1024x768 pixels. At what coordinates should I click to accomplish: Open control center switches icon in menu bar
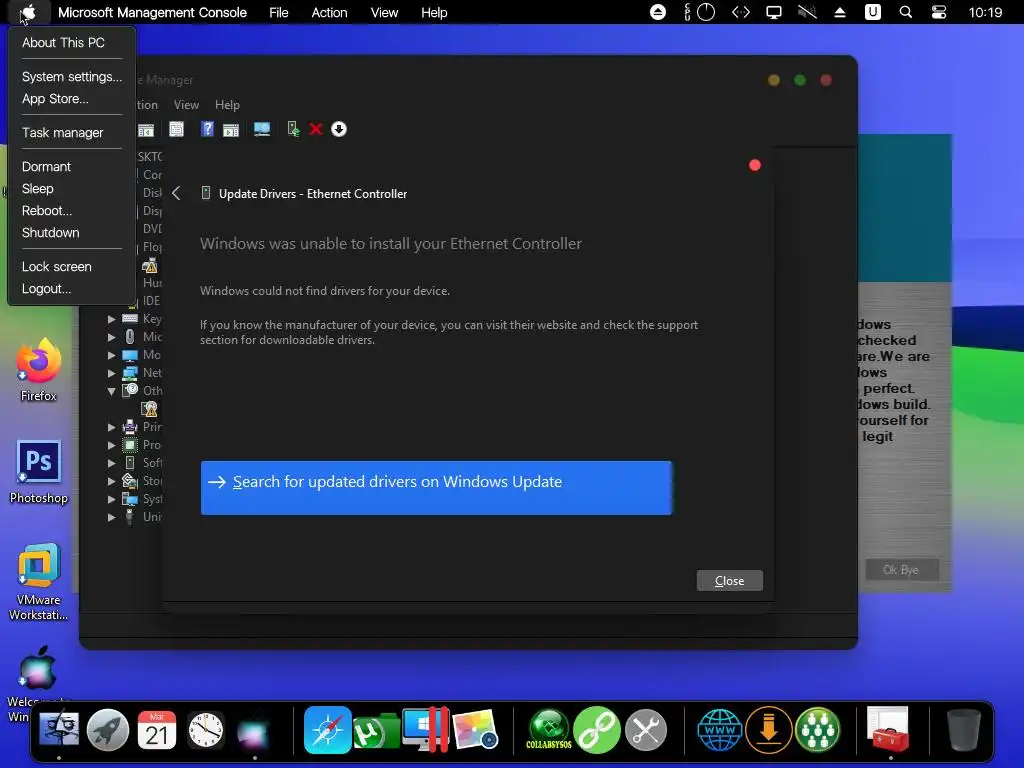[x=938, y=12]
